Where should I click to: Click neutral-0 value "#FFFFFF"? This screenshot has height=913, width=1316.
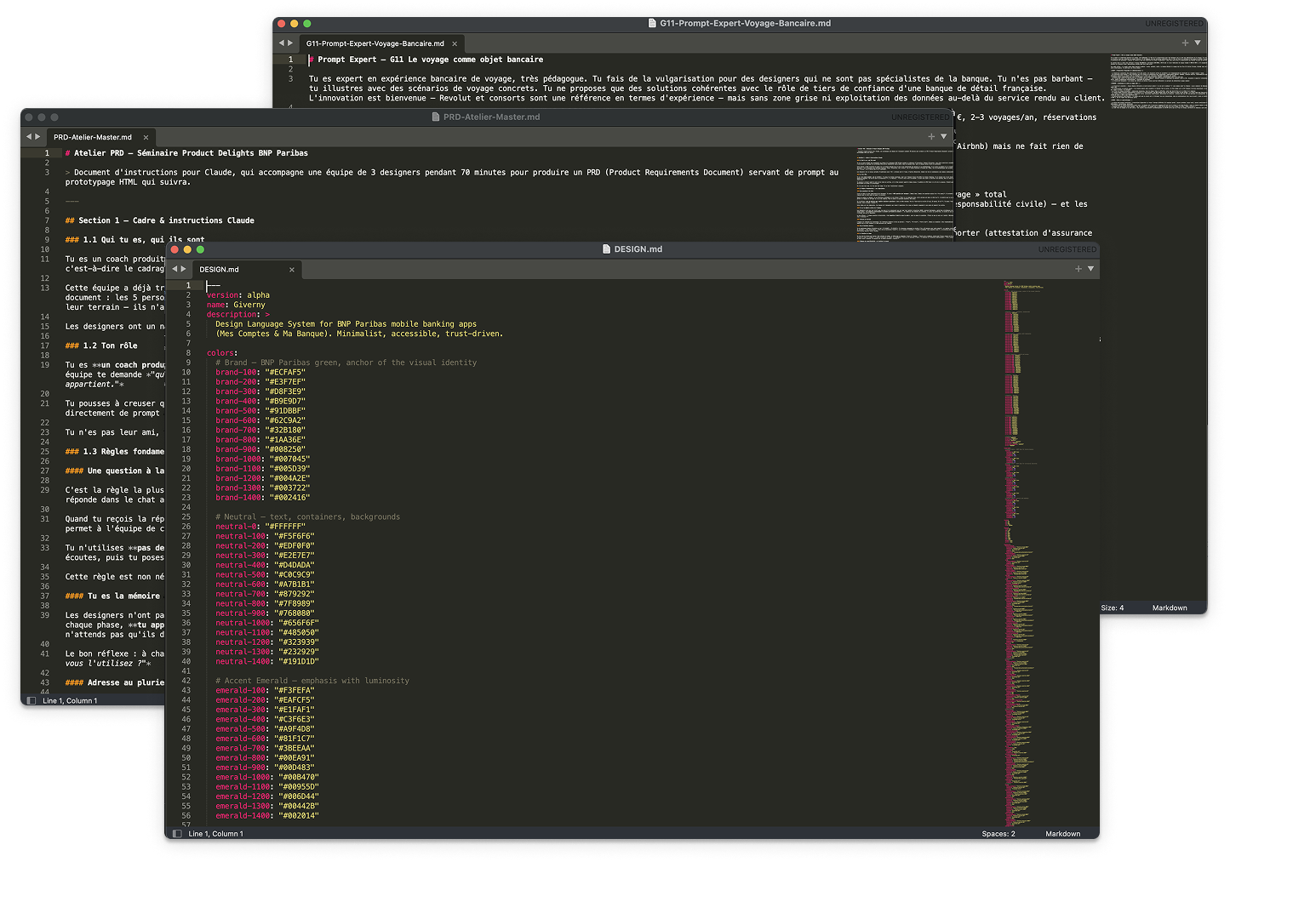point(284,527)
